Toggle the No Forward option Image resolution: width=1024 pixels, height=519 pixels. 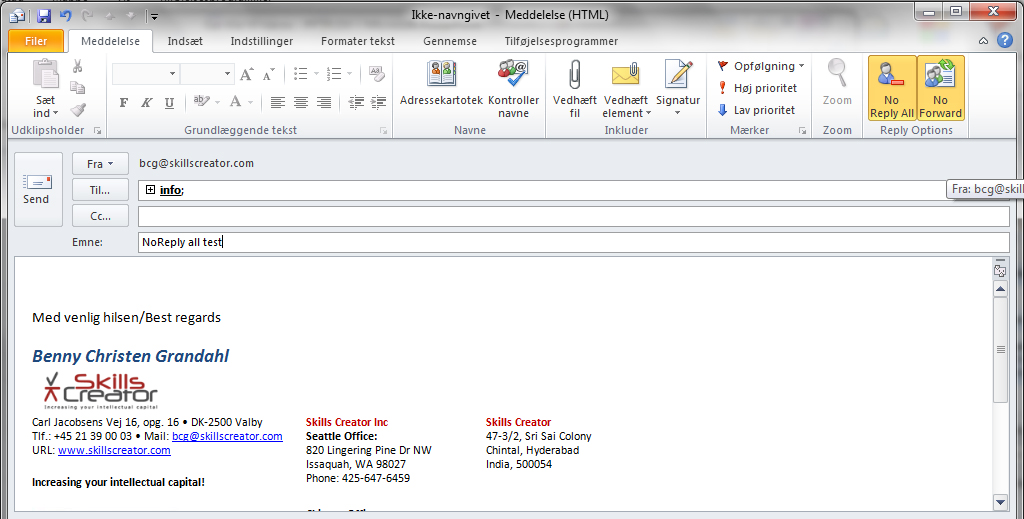tap(940, 88)
